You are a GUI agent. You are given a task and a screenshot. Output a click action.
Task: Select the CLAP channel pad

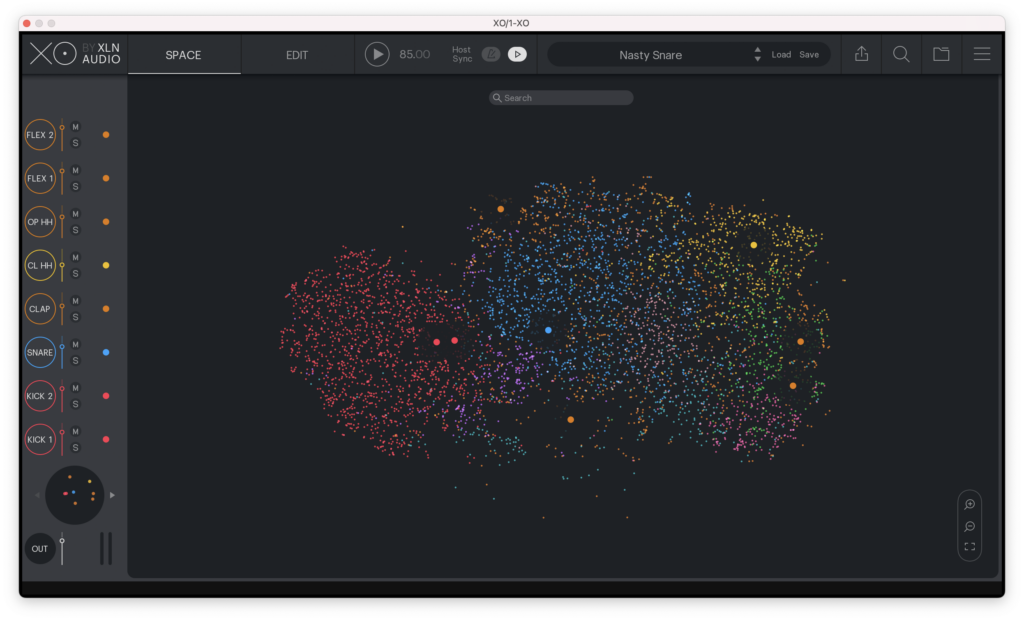click(40, 309)
